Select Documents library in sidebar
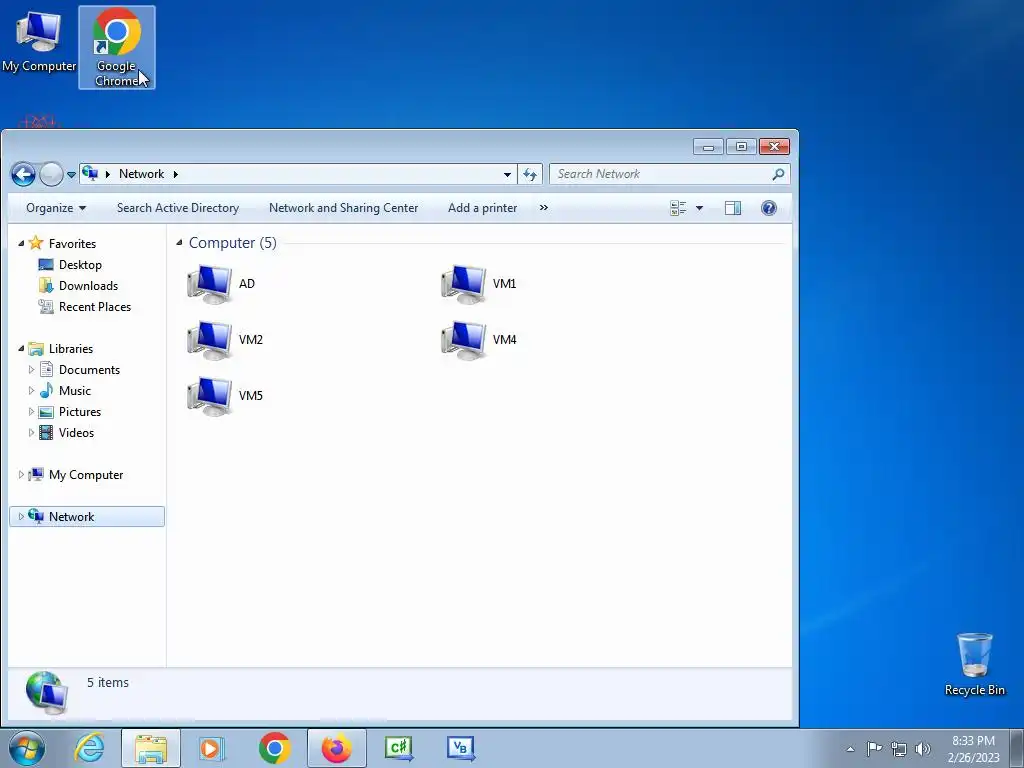Screen dimensions: 1024x768 click(89, 370)
